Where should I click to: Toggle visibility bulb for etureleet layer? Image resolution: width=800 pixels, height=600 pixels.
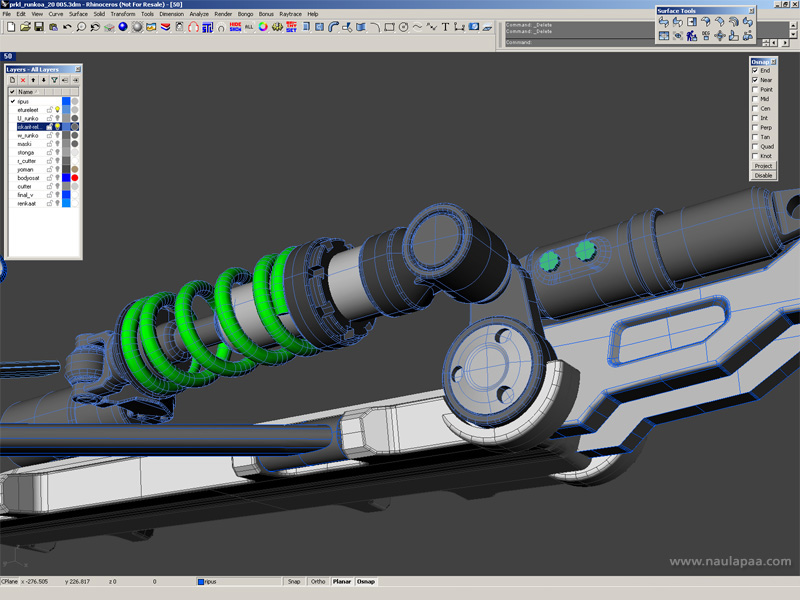click(x=57, y=110)
